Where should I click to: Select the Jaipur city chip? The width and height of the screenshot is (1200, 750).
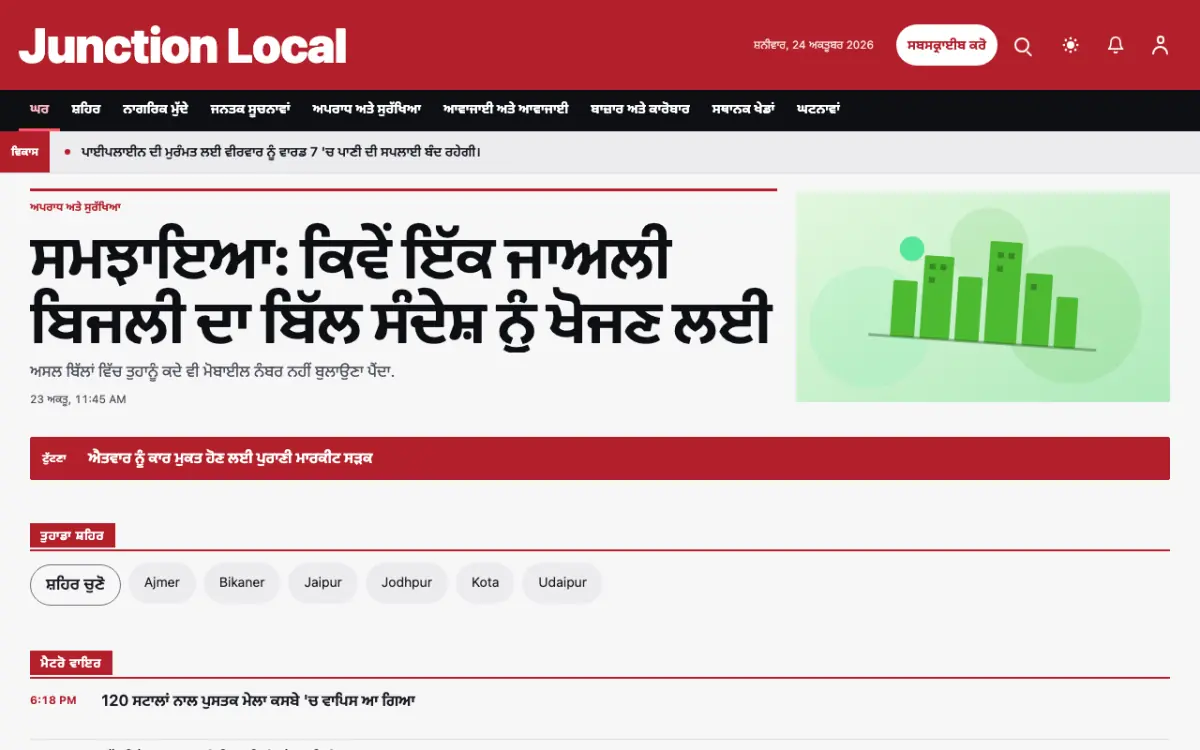pyautogui.click(x=323, y=583)
